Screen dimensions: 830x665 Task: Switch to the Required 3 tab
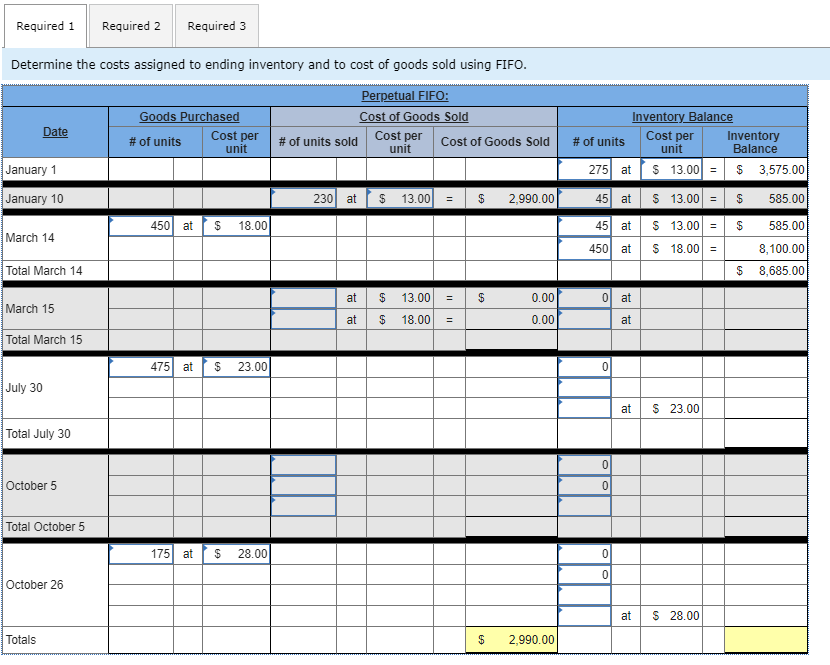(x=216, y=26)
